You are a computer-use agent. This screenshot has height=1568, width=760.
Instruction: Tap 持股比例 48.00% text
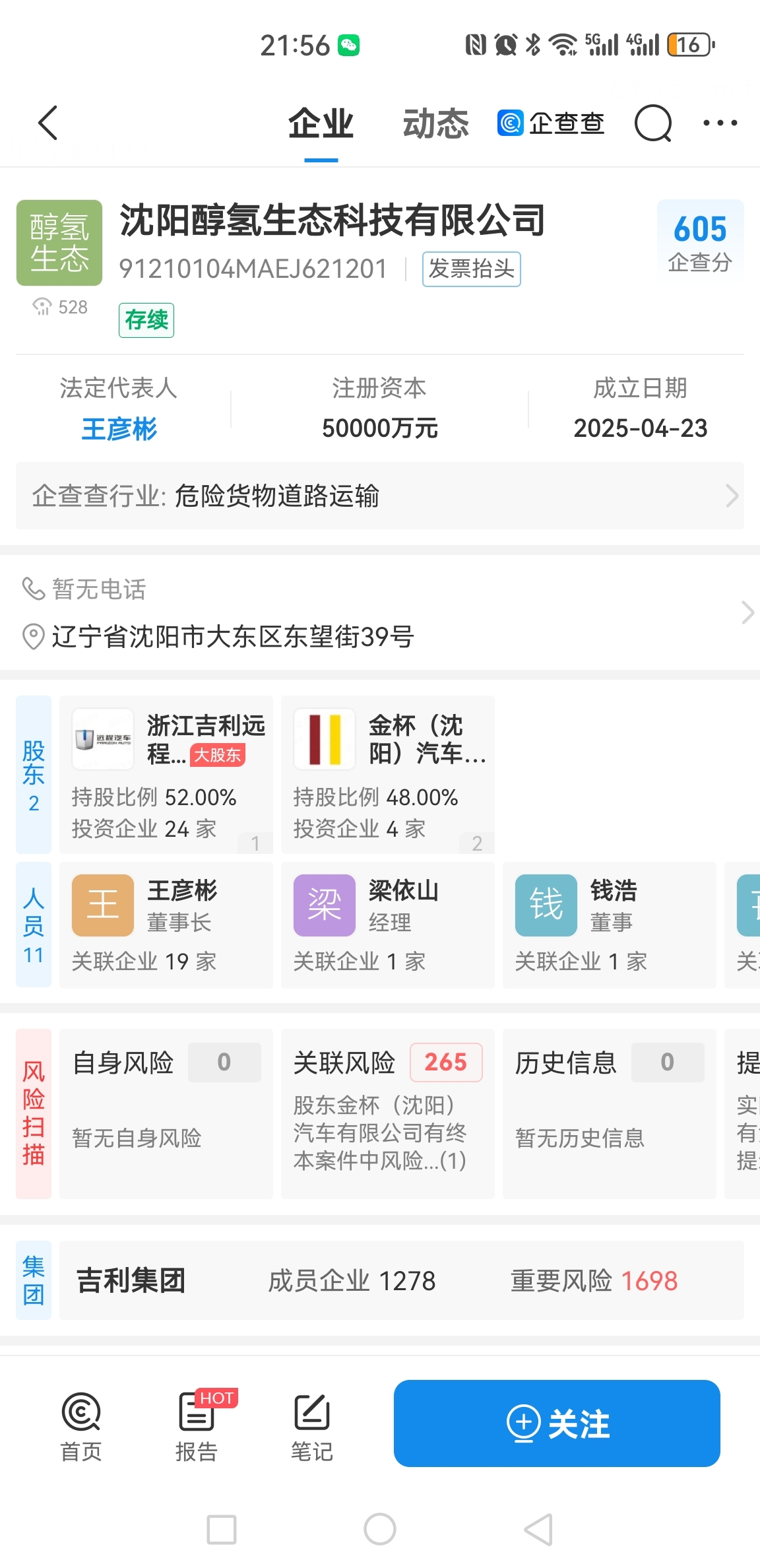tap(375, 797)
